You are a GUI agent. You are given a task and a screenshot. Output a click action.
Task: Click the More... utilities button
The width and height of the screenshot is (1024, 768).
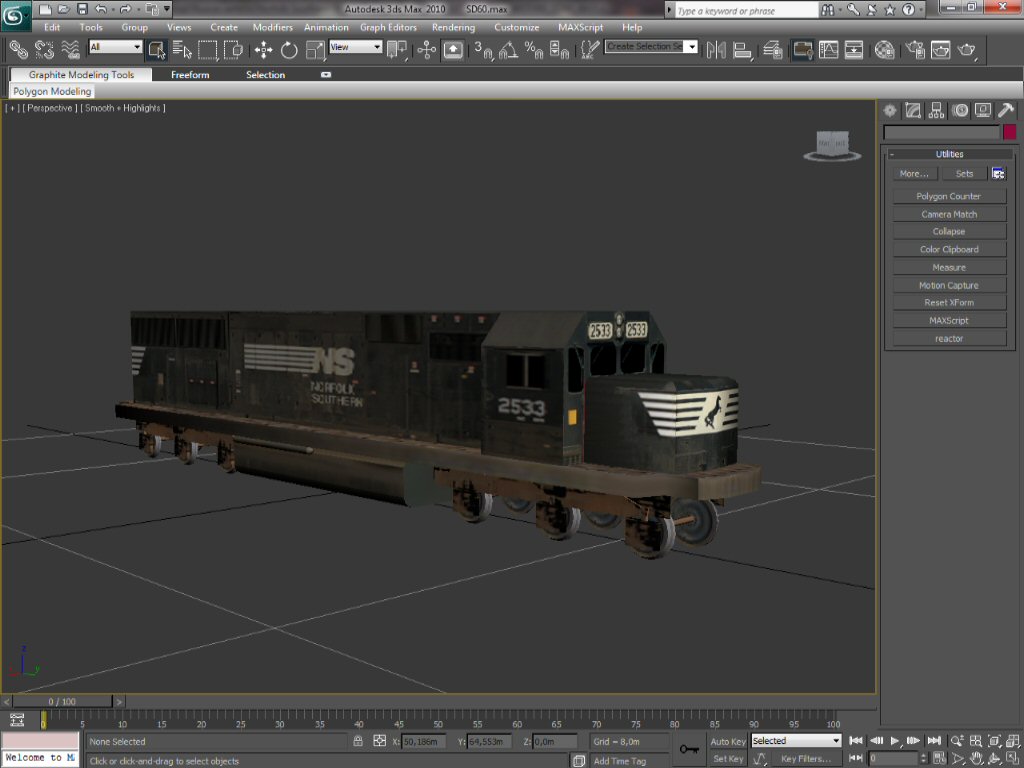click(x=914, y=174)
